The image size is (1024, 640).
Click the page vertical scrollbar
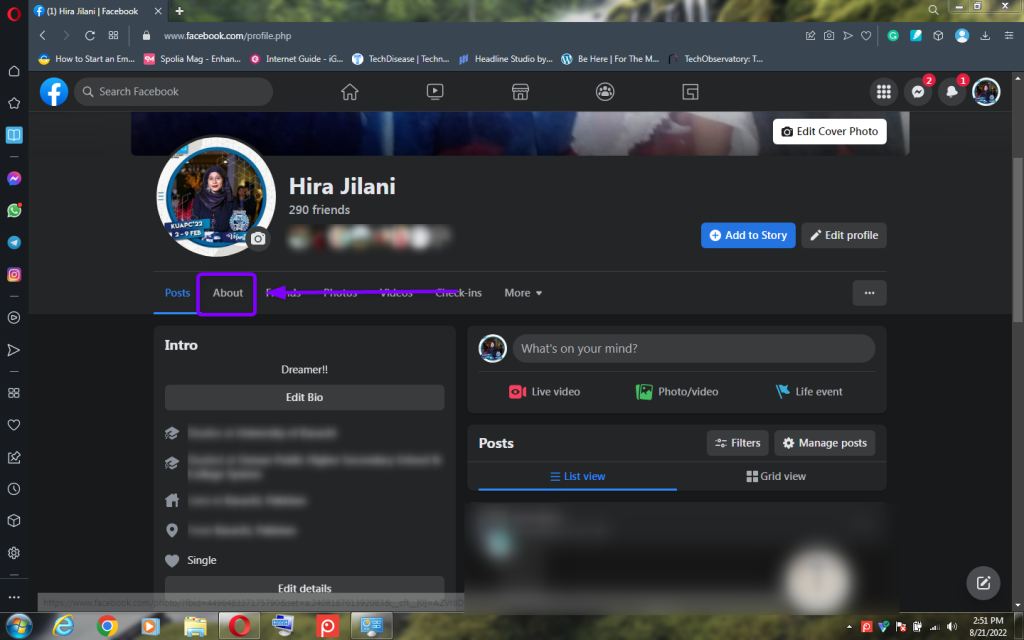pos(1017,240)
